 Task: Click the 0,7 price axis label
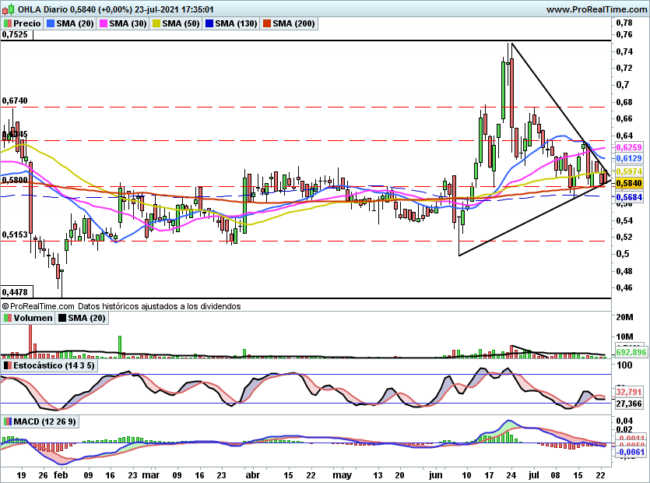(x=623, y=85)
